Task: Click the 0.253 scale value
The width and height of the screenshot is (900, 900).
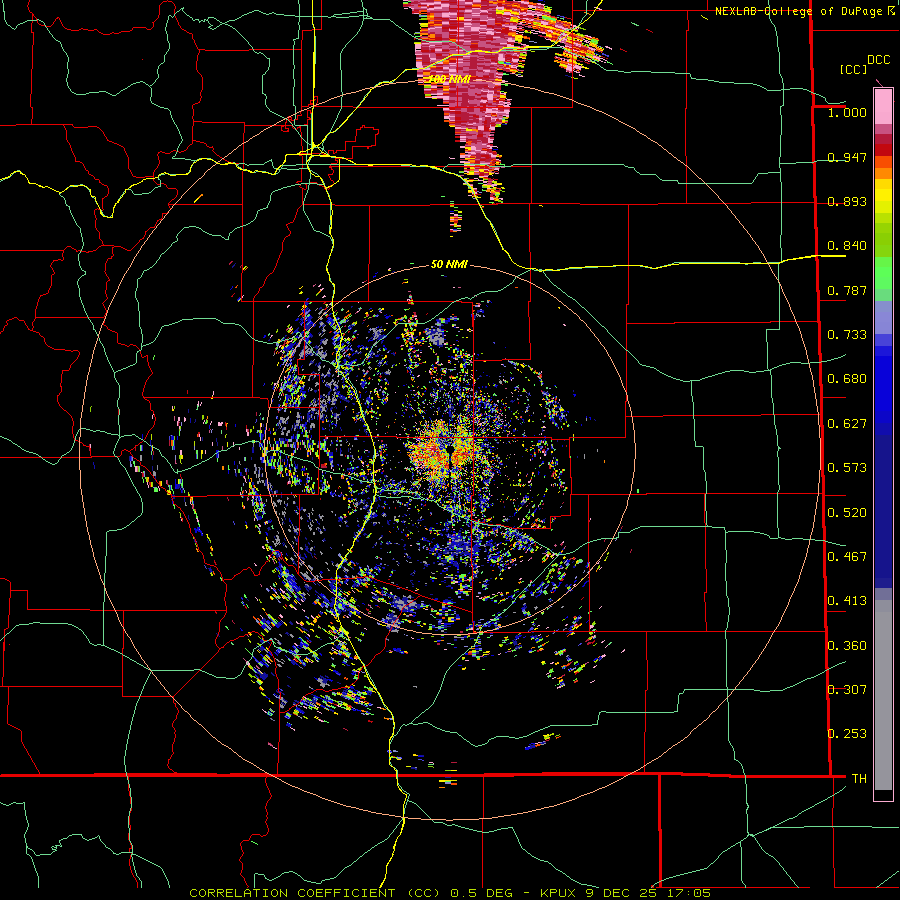Action: click(847, 734)
